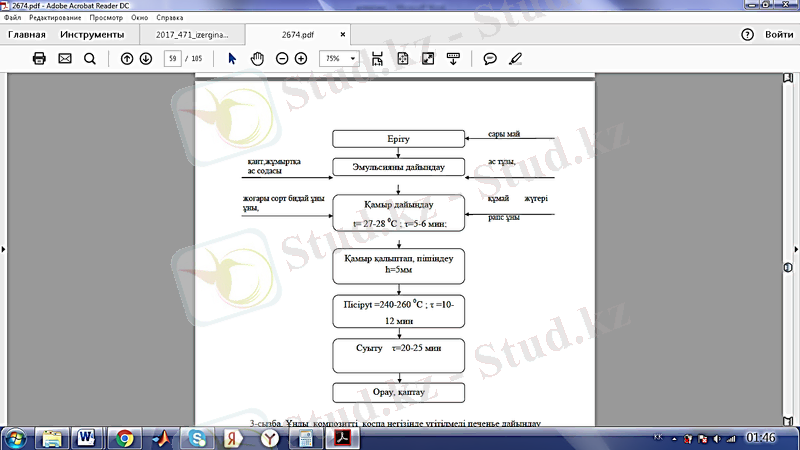The height and width of the screenshot is (450, 800).
Task: Select the 2674.pdf document tab
Action: click(297, 35)
